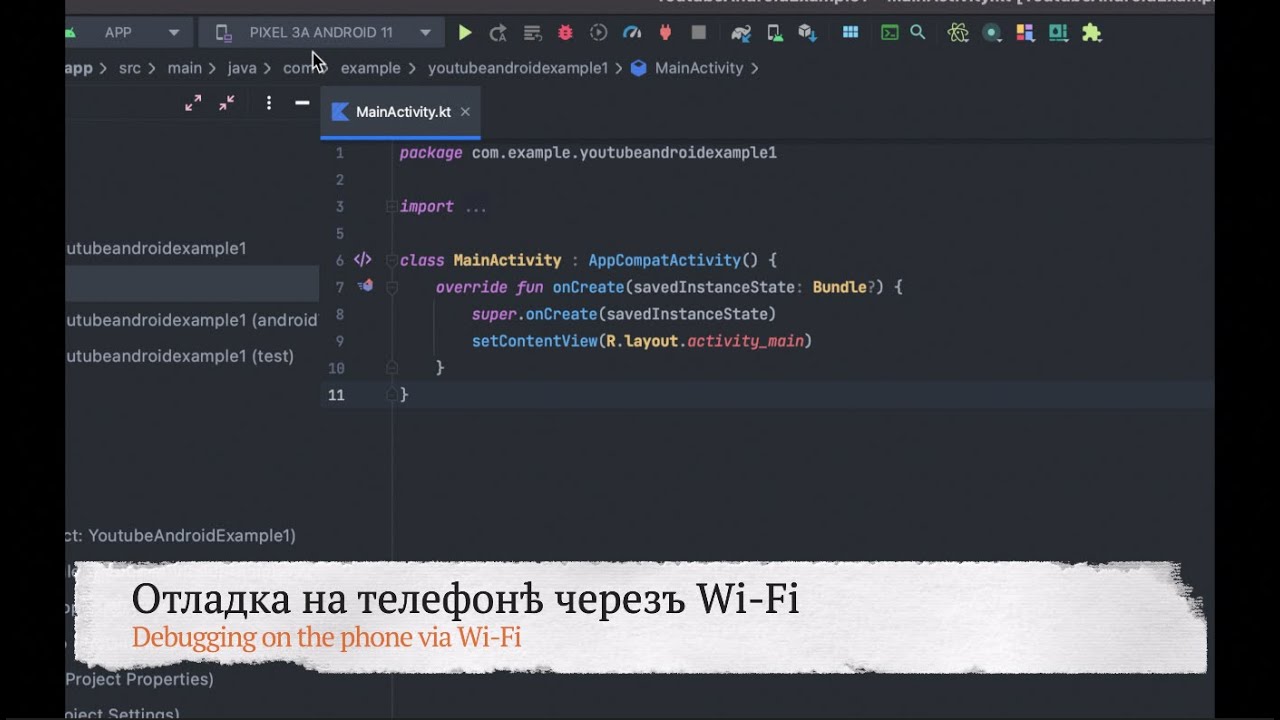This screenshot has width=1280, height=720.
Task: Click the Apply Code Changes icon
Action: (x=532, y=33)
